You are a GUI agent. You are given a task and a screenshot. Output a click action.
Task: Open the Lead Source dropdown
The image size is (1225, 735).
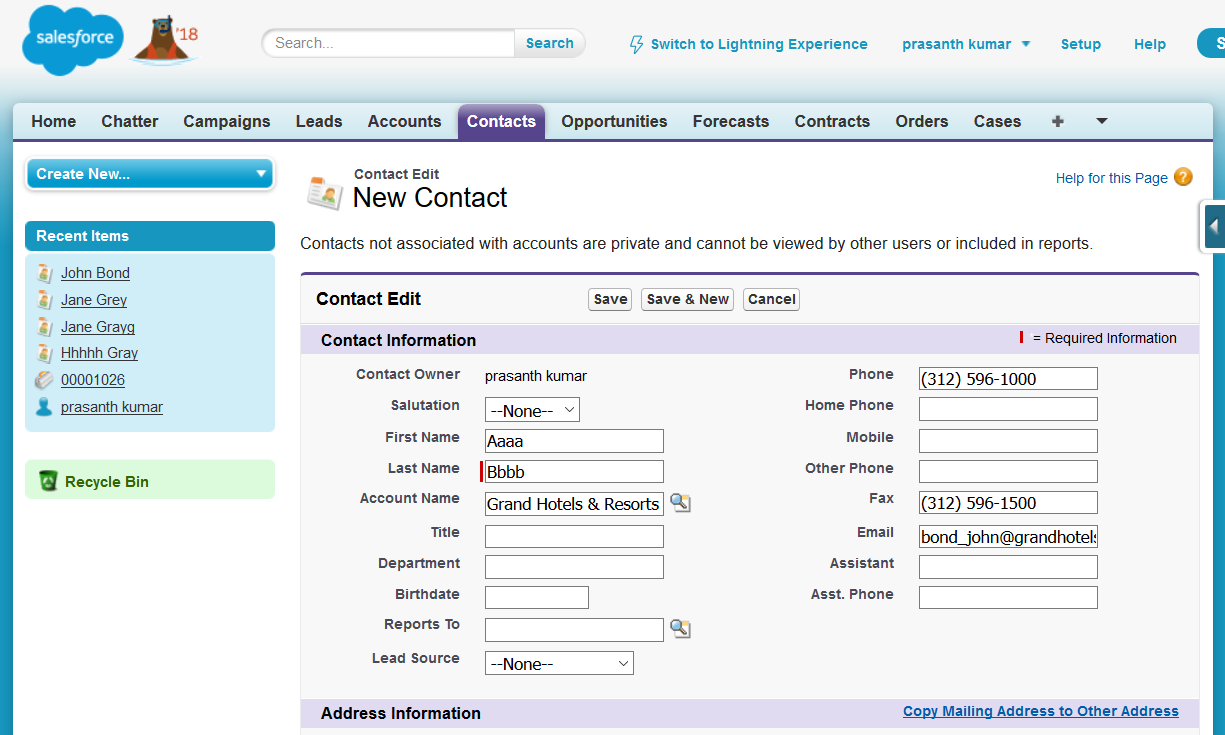coord(559,663)
